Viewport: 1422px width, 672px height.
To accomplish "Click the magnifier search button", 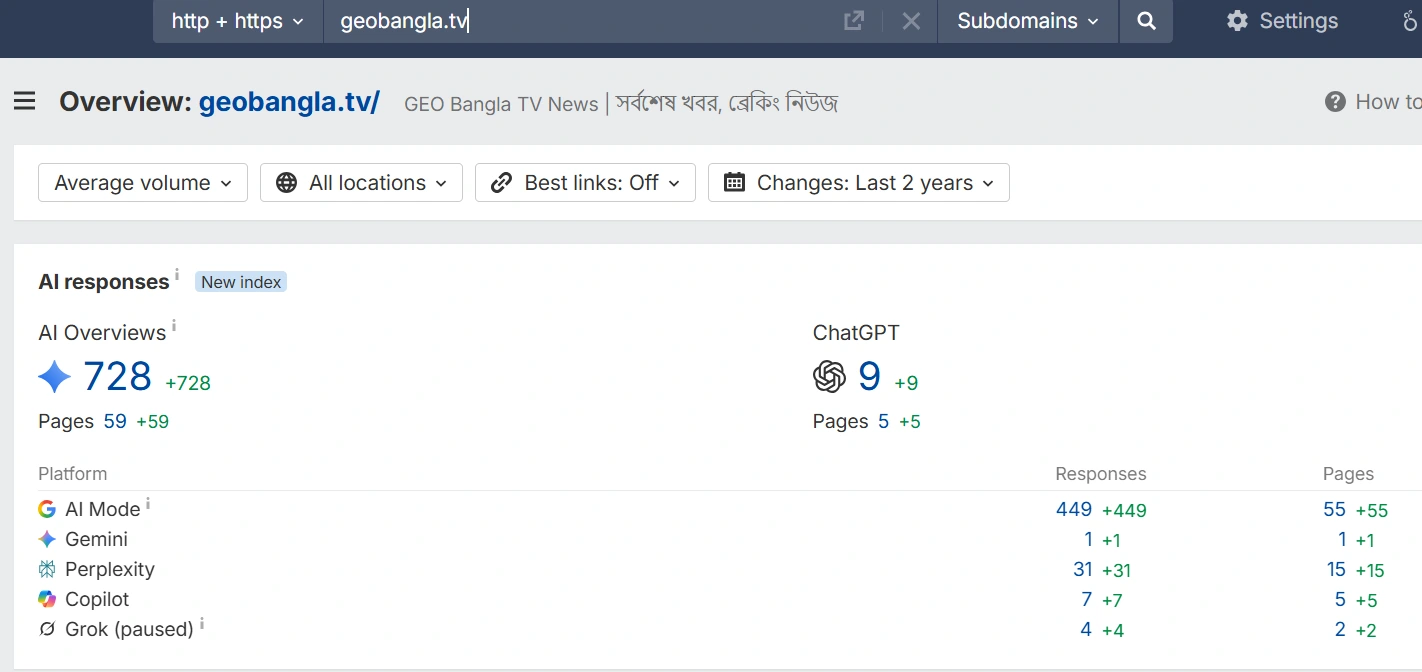I will [x=1146, y=21].
